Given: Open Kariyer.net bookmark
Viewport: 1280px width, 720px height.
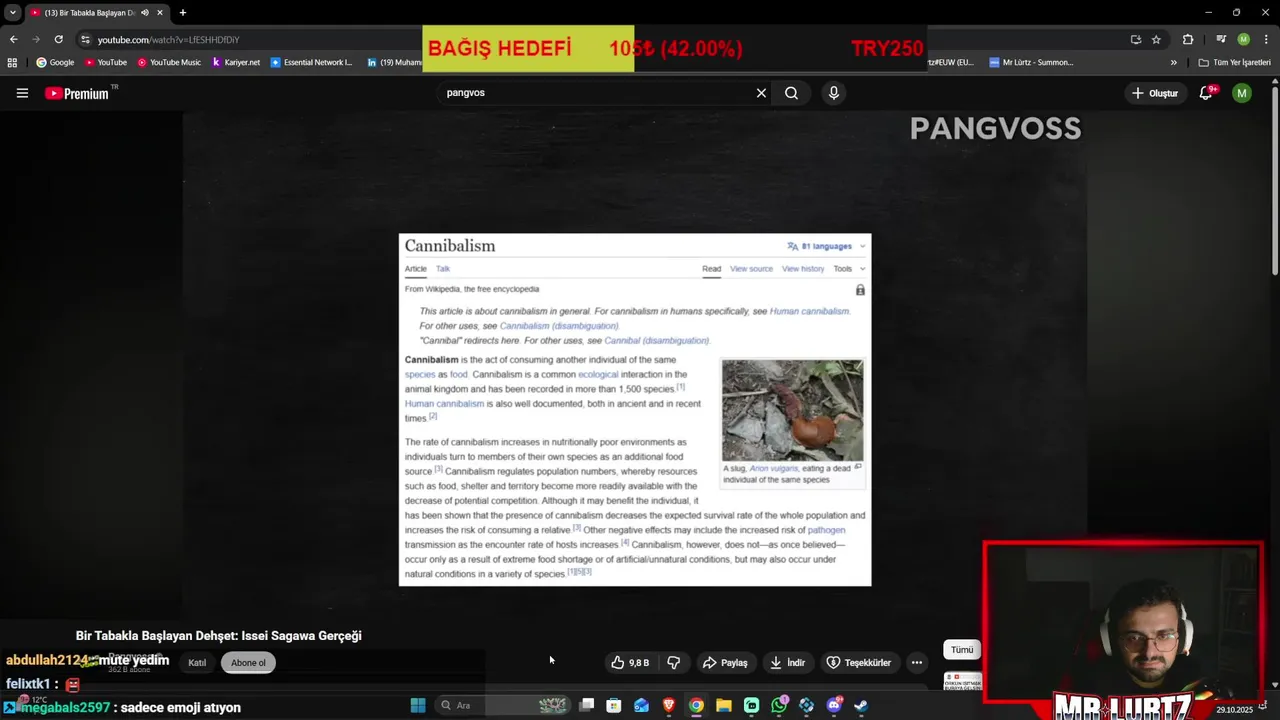Looking at the screenshot, I should tap(236, 62).
